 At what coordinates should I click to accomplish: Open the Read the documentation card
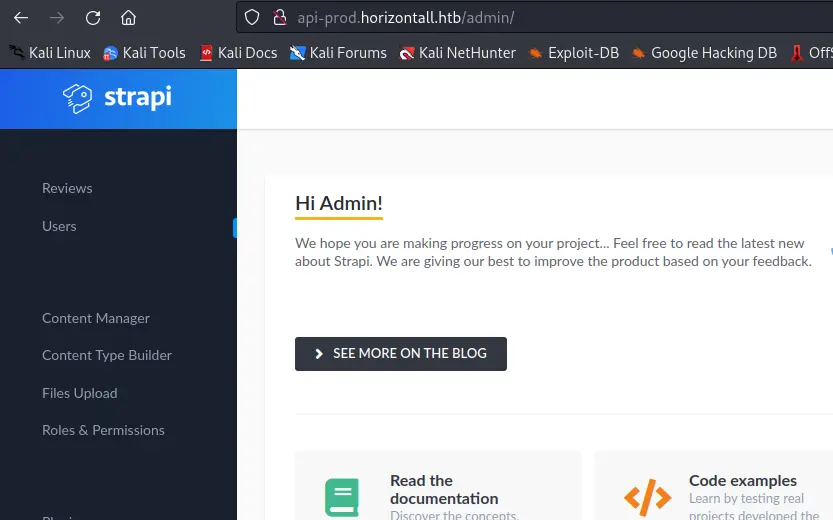pyautogui.click(x=438, y=485)
